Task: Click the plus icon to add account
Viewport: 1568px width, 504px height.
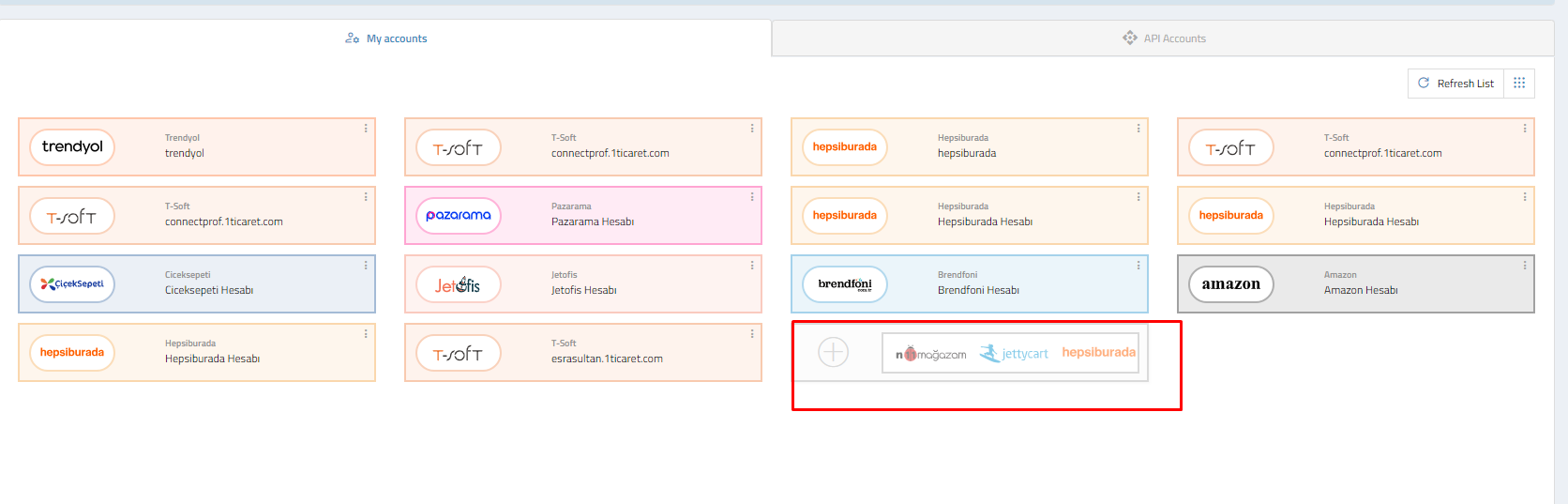Action: (x=833, y=353)
